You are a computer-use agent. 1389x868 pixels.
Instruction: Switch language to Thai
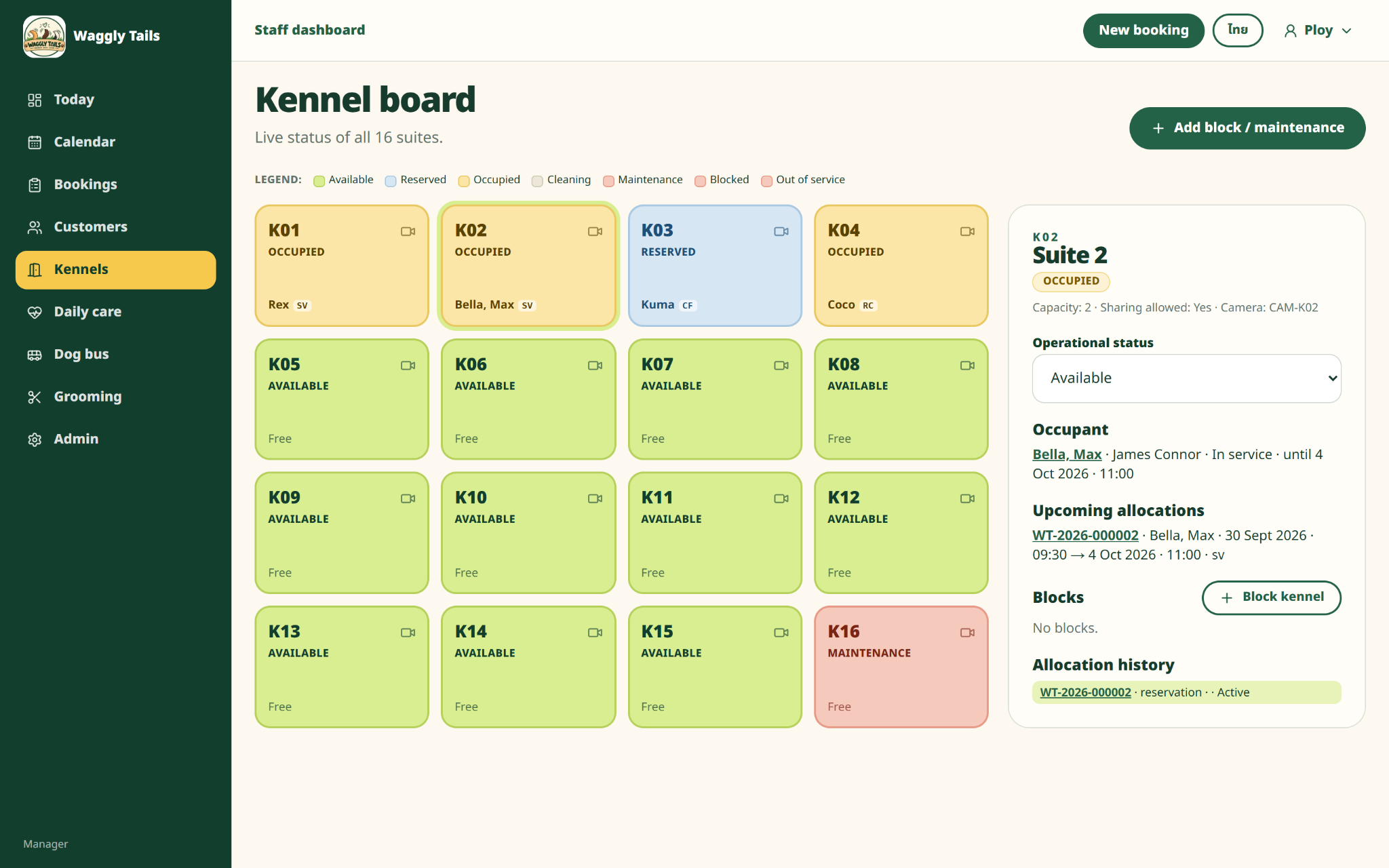(1237, 31)
